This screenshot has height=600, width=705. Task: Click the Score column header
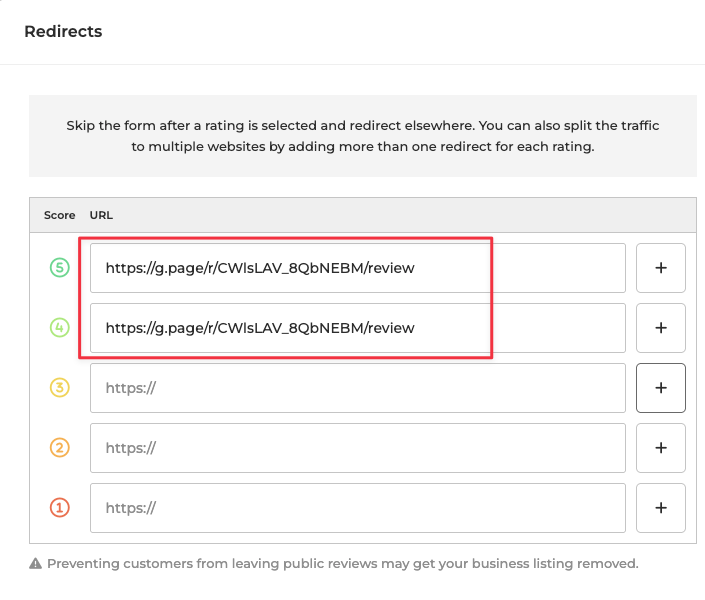(59, 215)
